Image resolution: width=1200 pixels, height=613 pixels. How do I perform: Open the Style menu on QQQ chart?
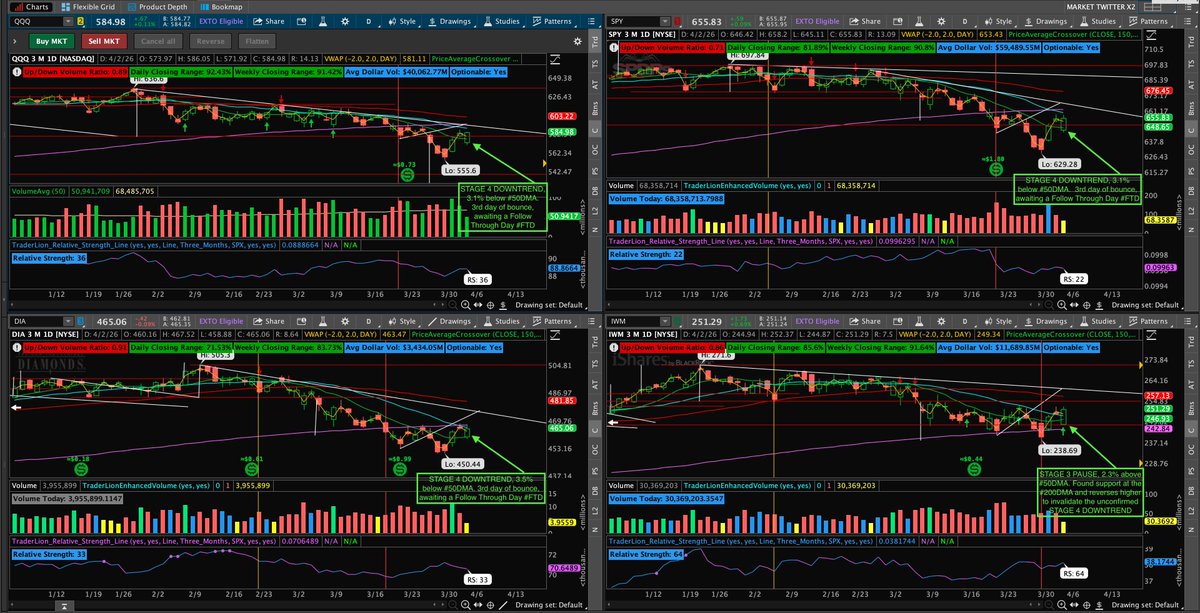(401, 21)
